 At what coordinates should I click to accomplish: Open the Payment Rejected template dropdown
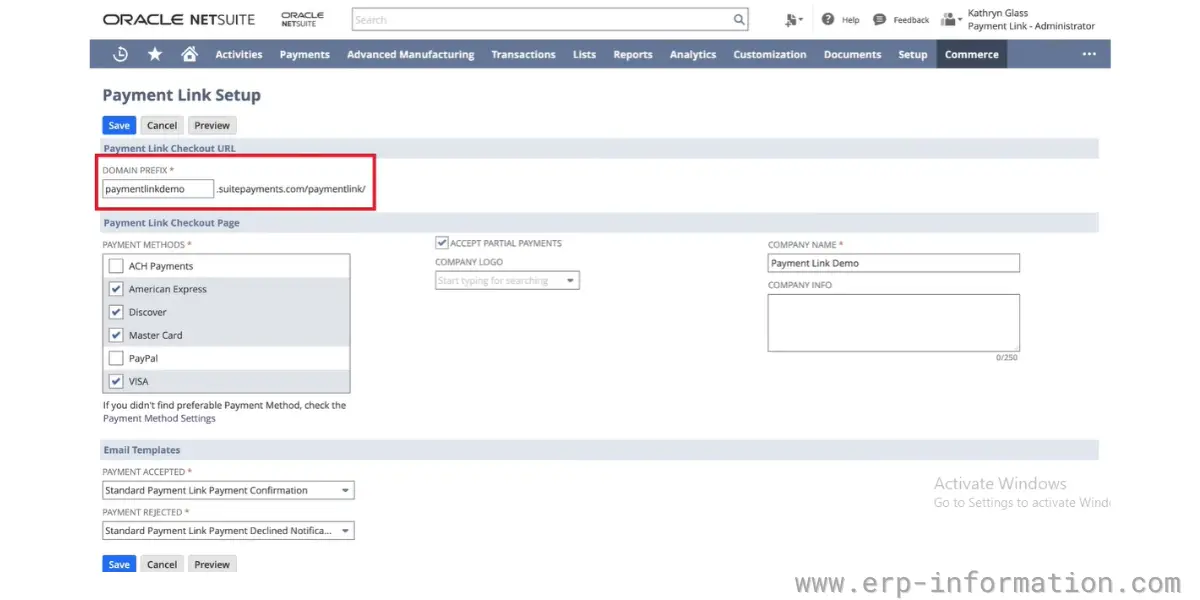228,531
